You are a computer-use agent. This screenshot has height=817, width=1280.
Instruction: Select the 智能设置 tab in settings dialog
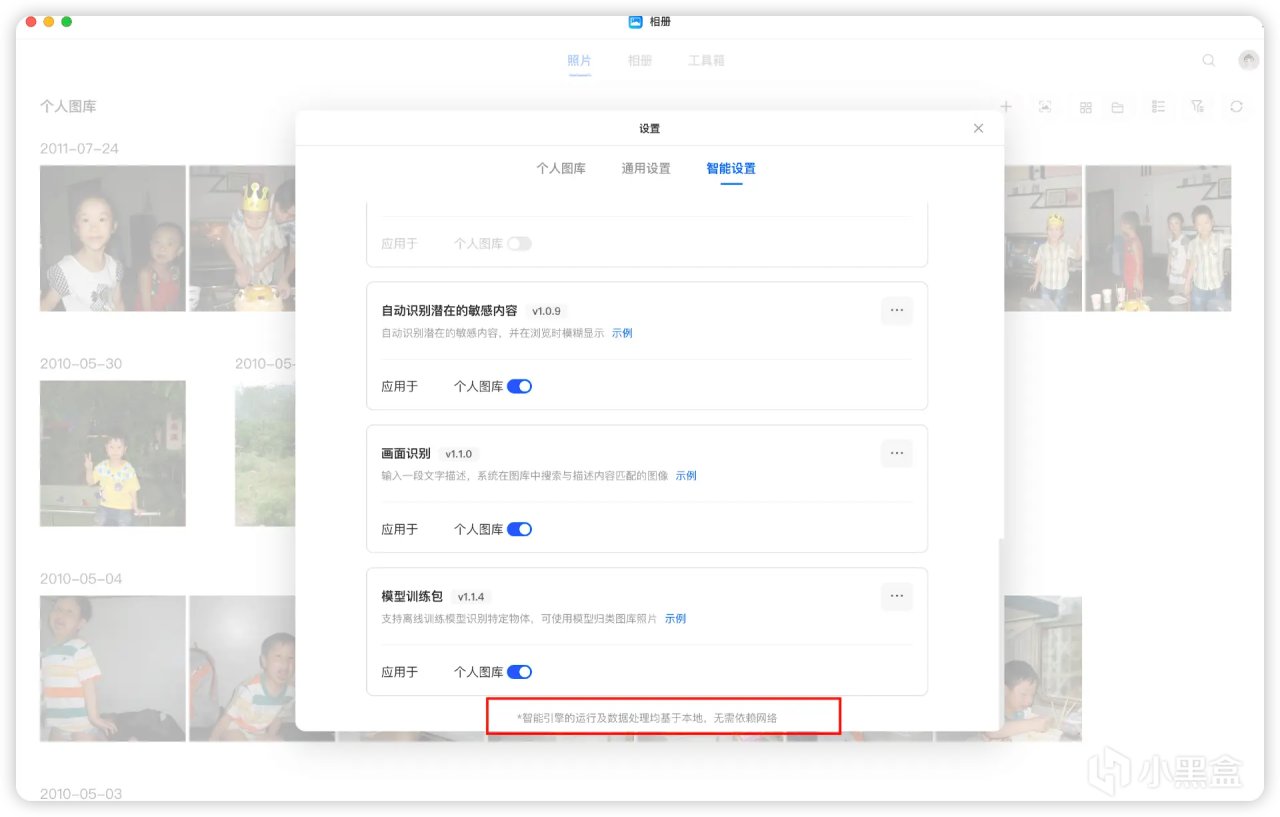(x=731, y=169)
